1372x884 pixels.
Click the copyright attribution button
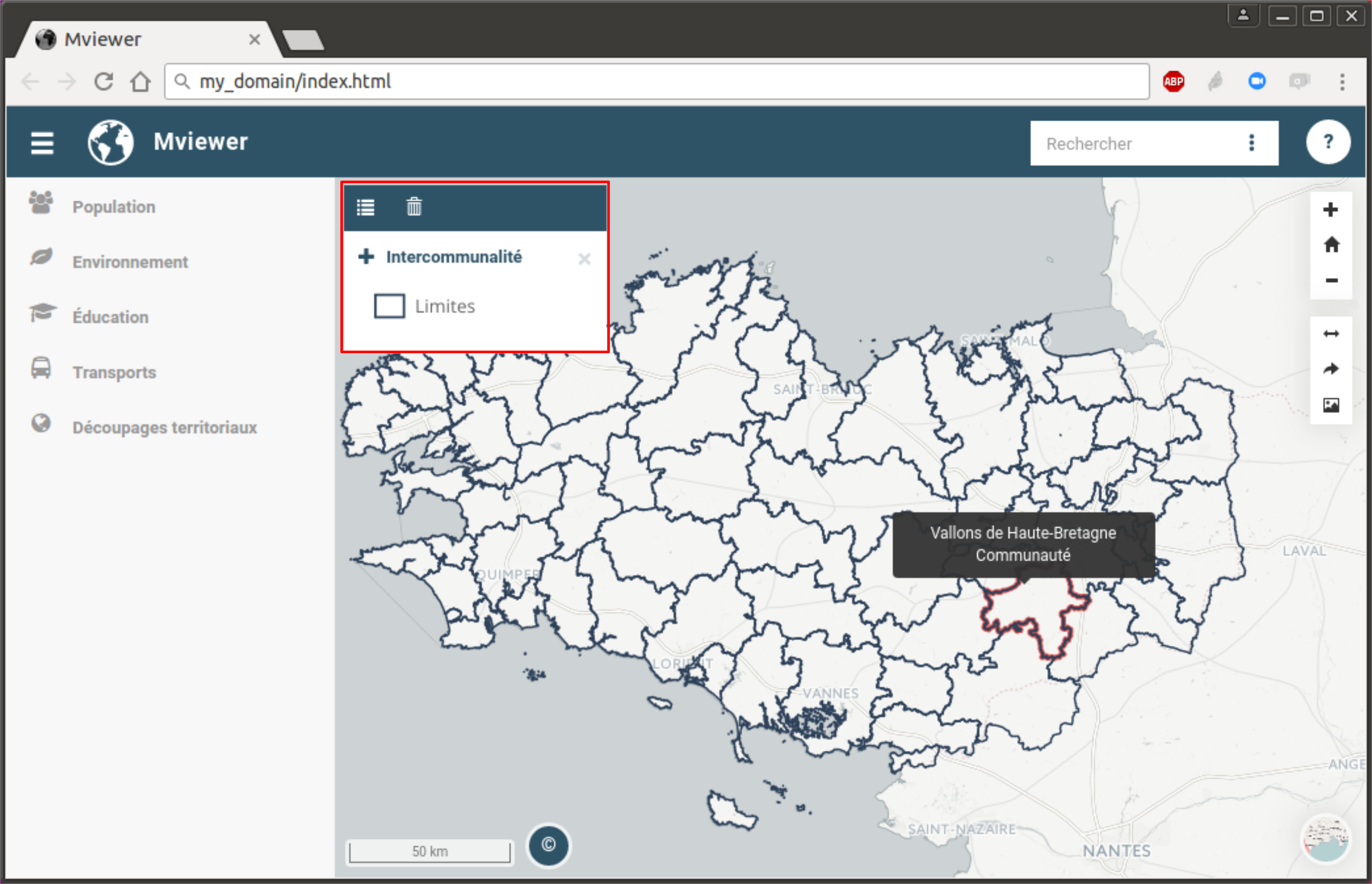point(548,845)
